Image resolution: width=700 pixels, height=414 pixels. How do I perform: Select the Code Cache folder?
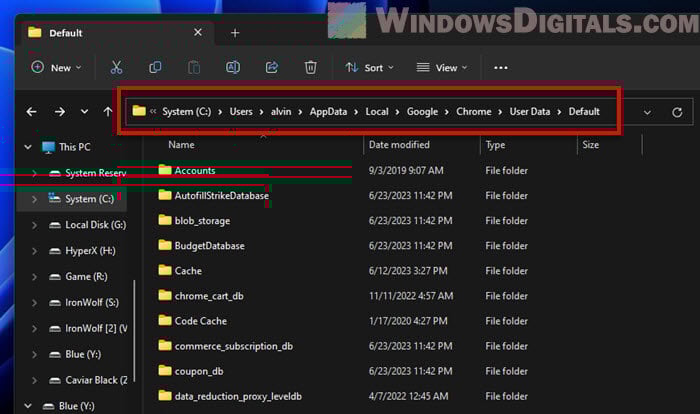pyautogui.click(x=192, y=321)
